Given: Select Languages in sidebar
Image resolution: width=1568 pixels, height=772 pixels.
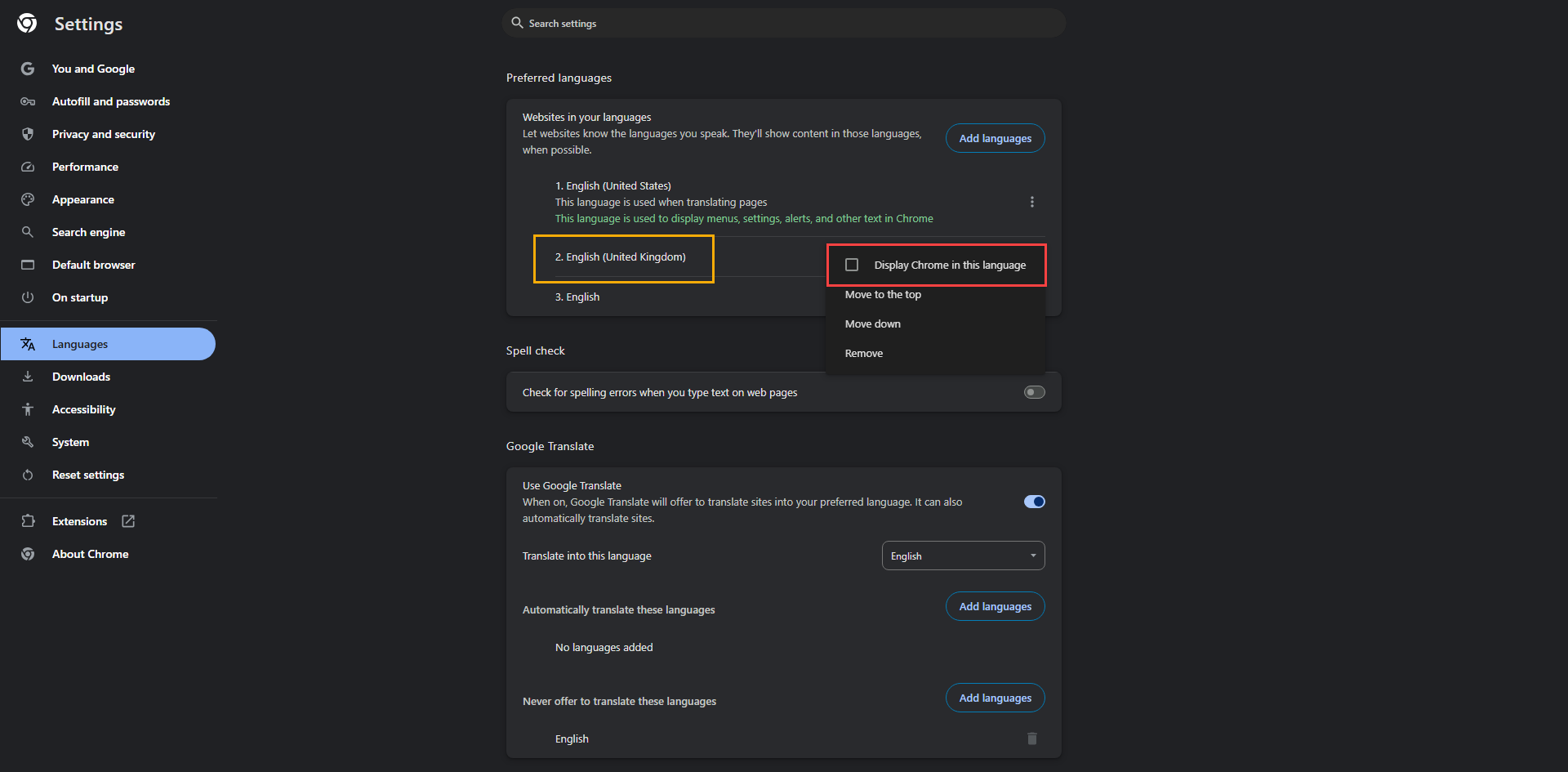Looking at the screenshot, I should tap(108, 344).
